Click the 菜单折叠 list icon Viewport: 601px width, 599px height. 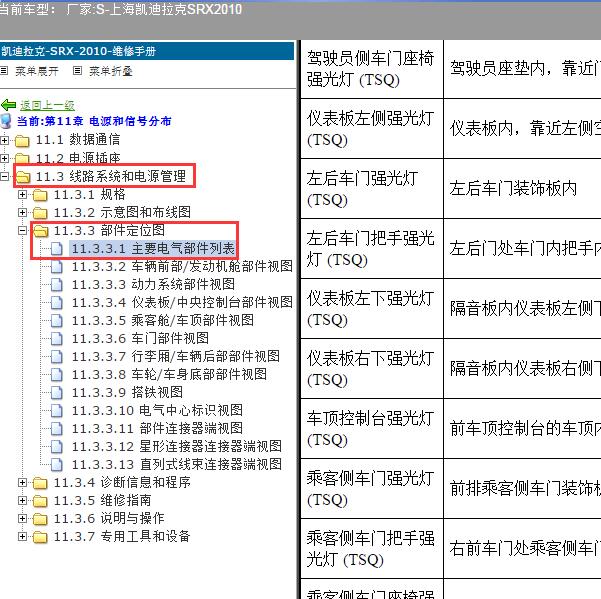(x=77, y=71)
